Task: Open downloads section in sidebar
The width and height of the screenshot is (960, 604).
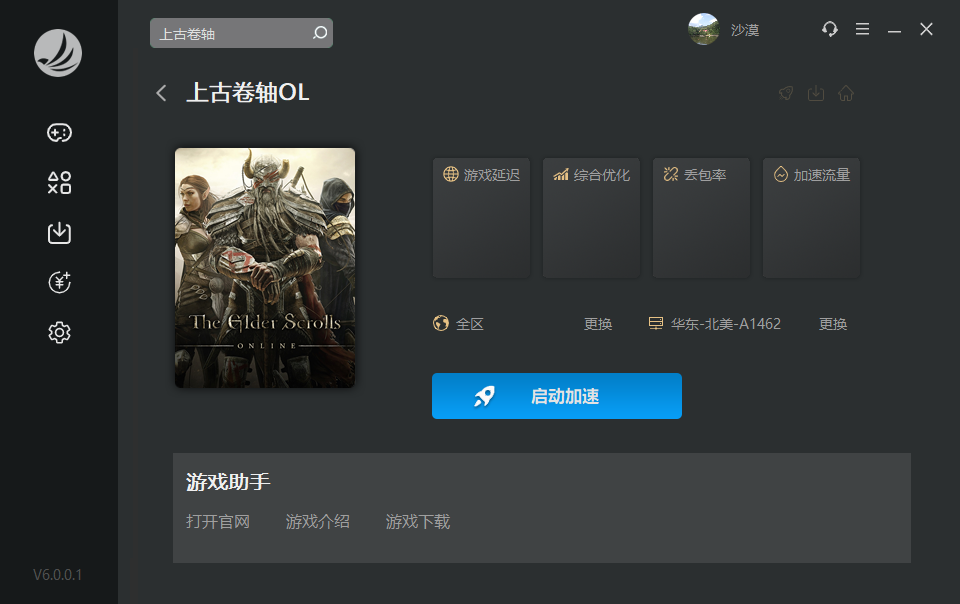Action: [59, 233]
